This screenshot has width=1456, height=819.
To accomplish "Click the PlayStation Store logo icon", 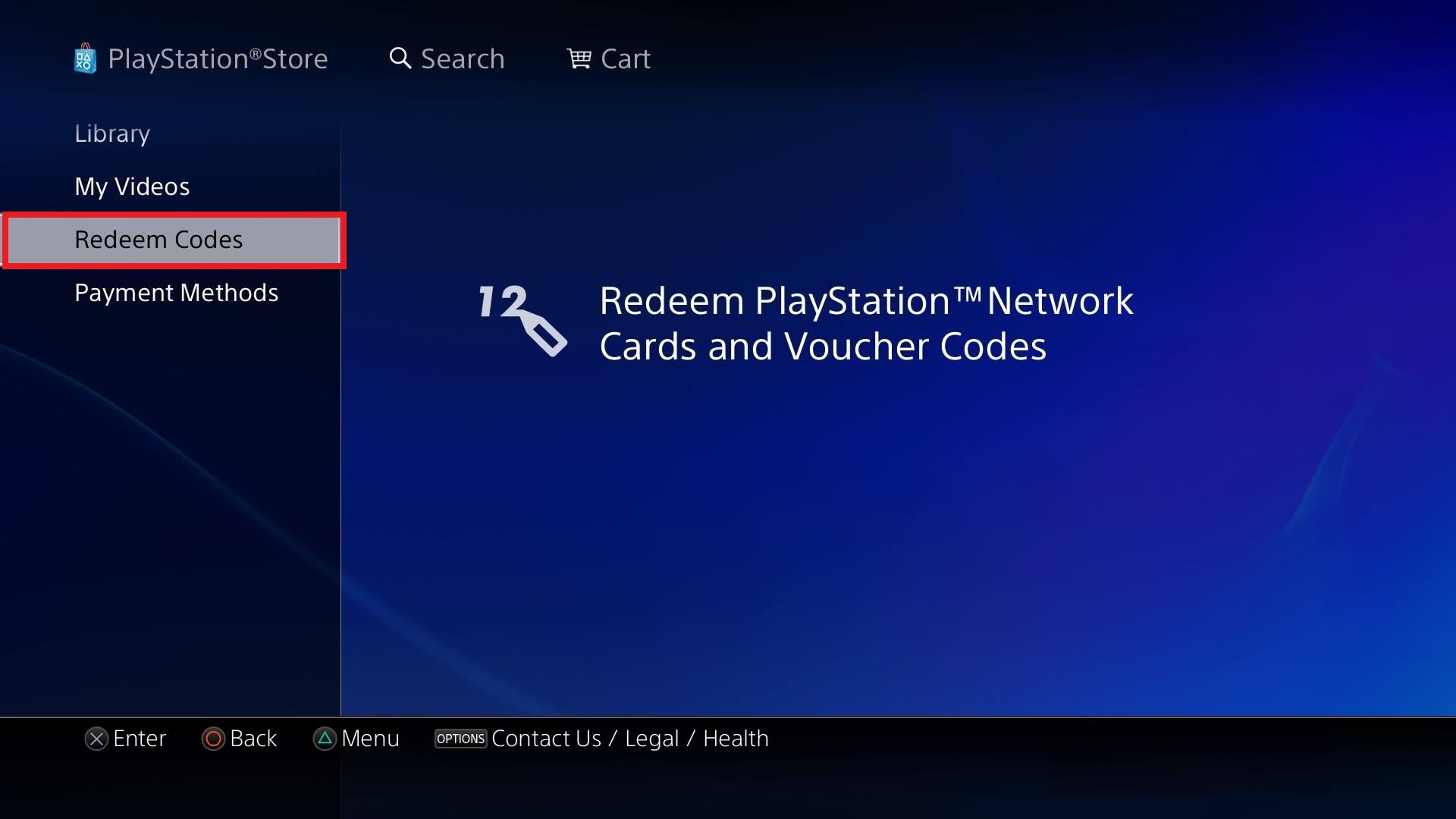I will (x=85, y=57).
